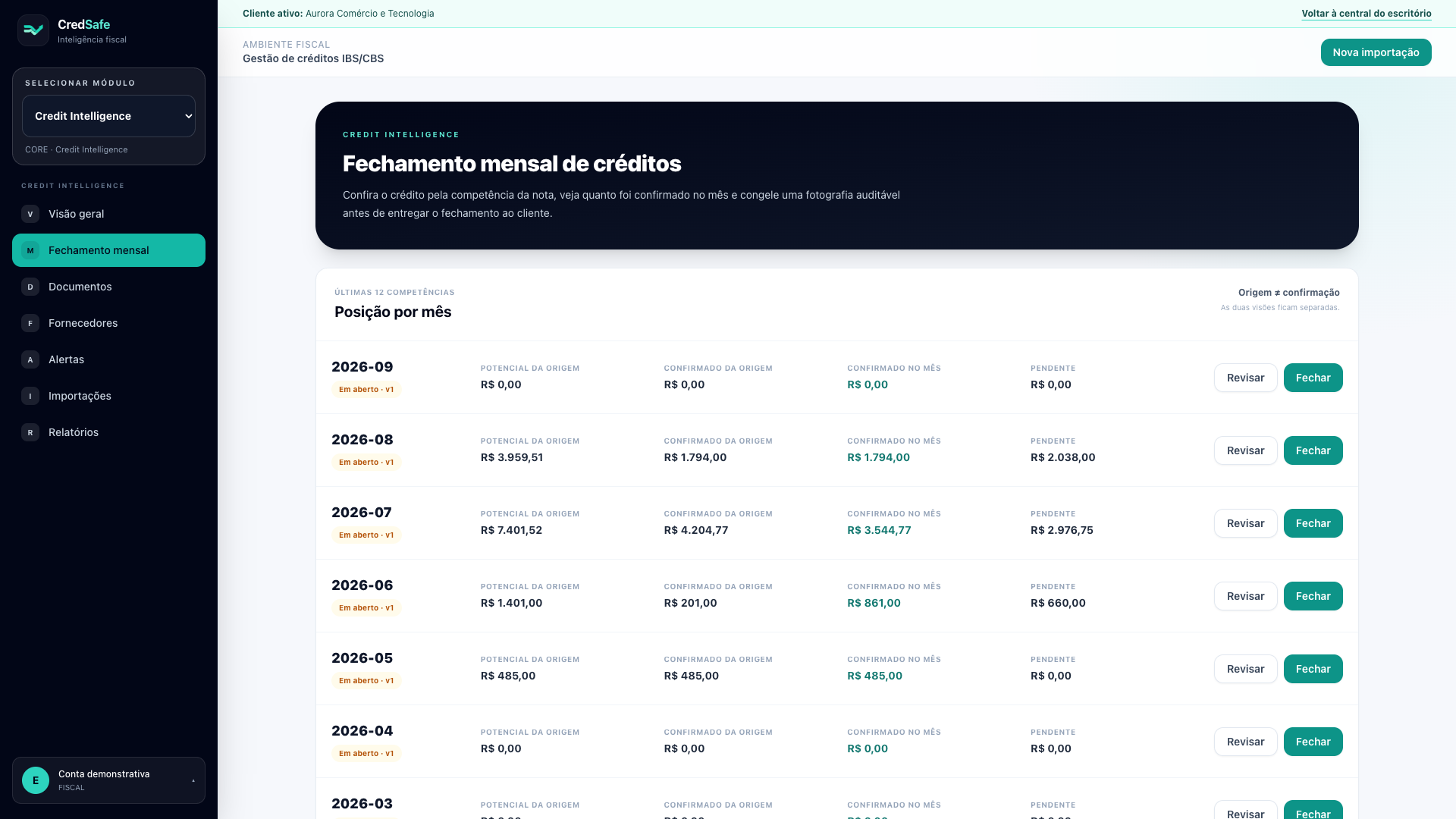This screenshot has width=1456, height=819.
Task: Click the pendente value R$ 660,00
Action: click(1058, 603)
